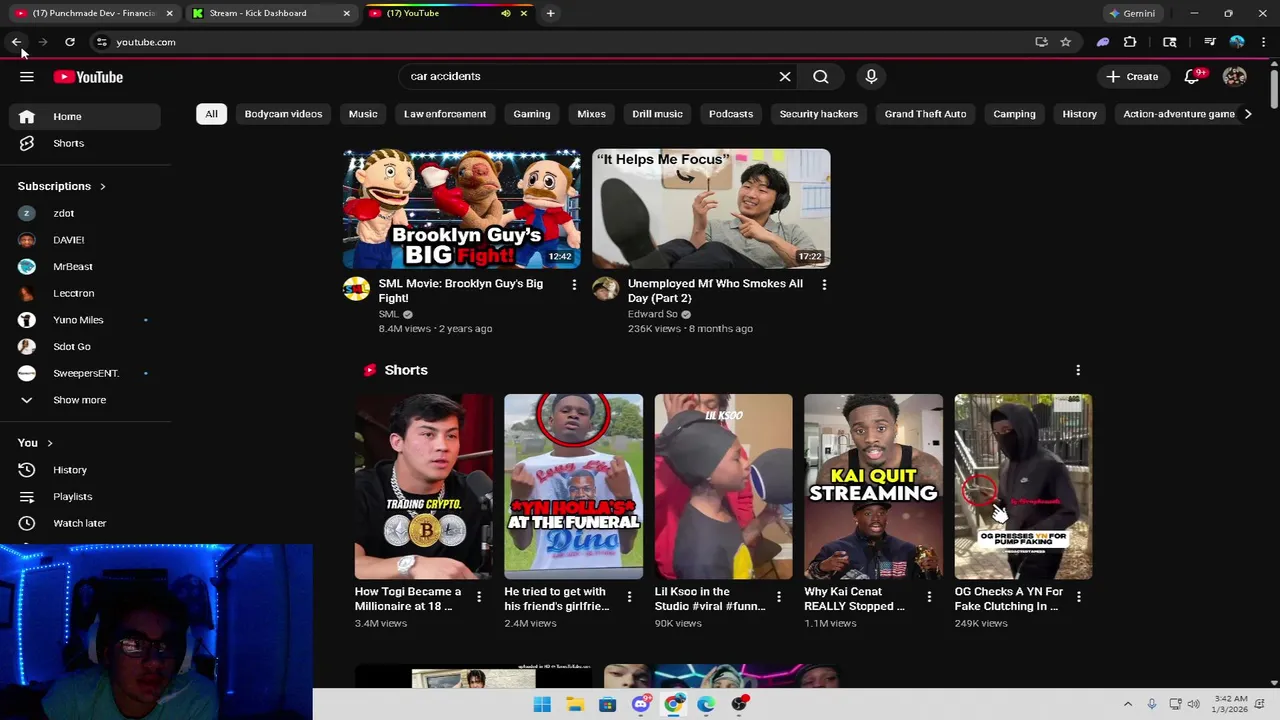
Task: Select the Bodycam videos chip
Action: 283,114
